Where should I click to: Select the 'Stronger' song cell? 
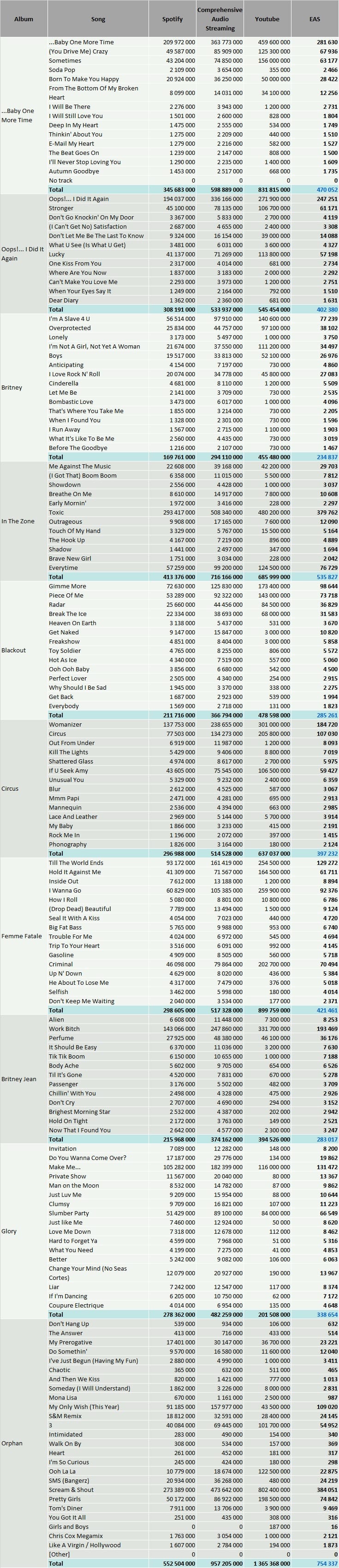coord(98,208)
